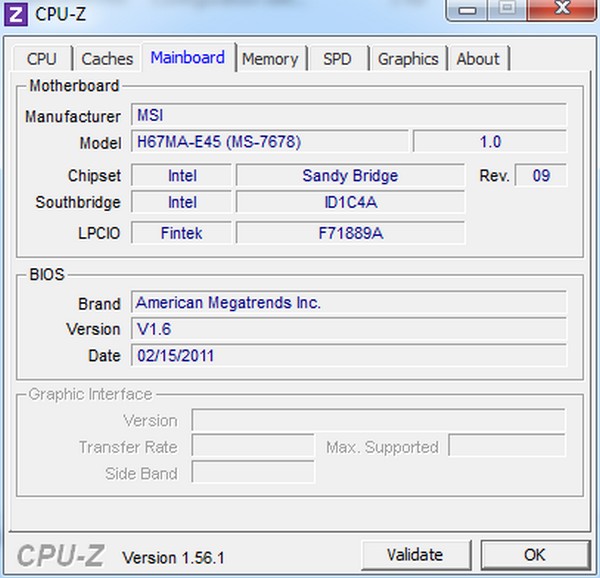The image size is (600, 578).
Task: Go to the Memory tab
Action: 270,59
